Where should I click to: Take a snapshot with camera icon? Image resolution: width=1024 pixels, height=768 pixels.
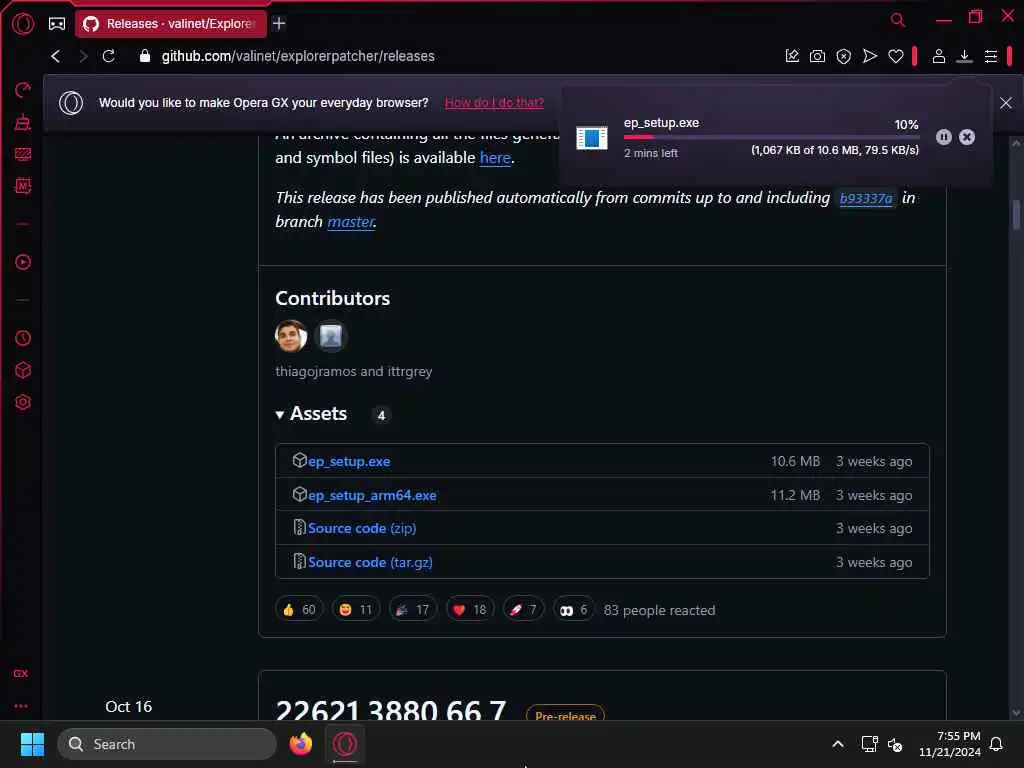(817, 57)
